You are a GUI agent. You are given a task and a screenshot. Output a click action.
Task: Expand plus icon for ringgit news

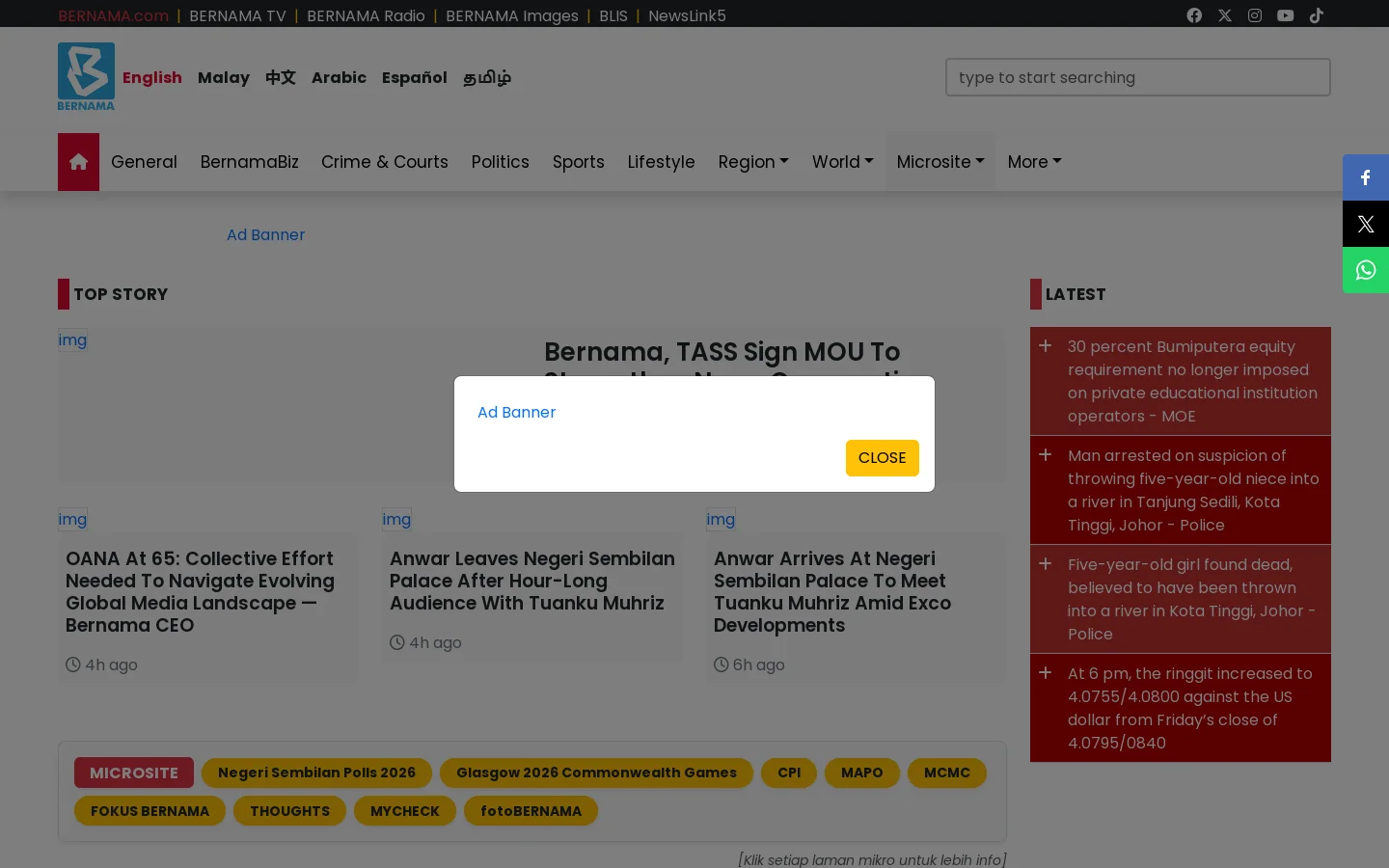click(x=1045, y=672)
